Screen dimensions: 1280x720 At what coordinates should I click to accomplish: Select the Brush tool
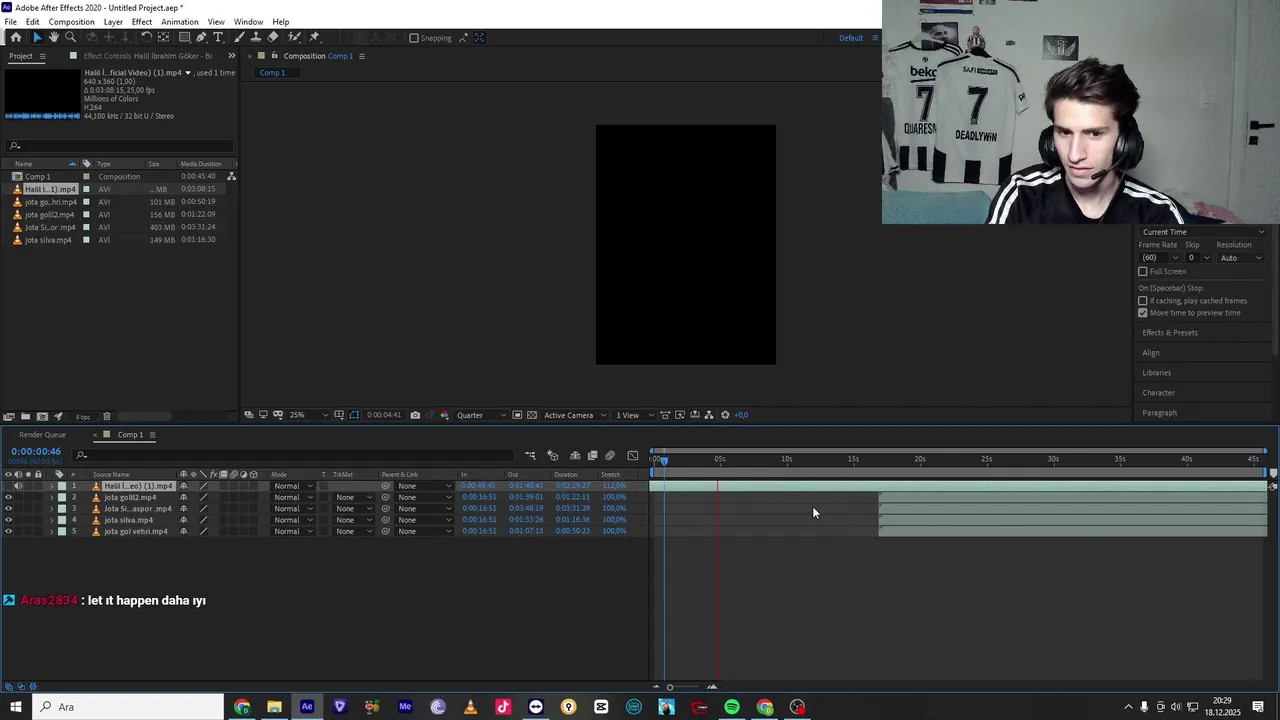click(x=239, y=37)
